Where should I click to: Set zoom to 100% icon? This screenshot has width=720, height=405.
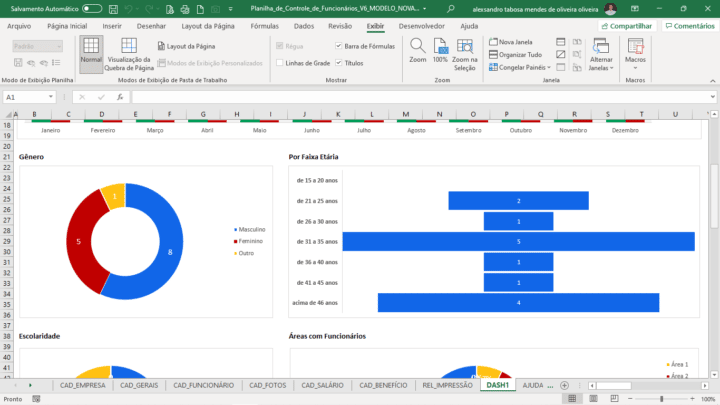pos(440,50)
